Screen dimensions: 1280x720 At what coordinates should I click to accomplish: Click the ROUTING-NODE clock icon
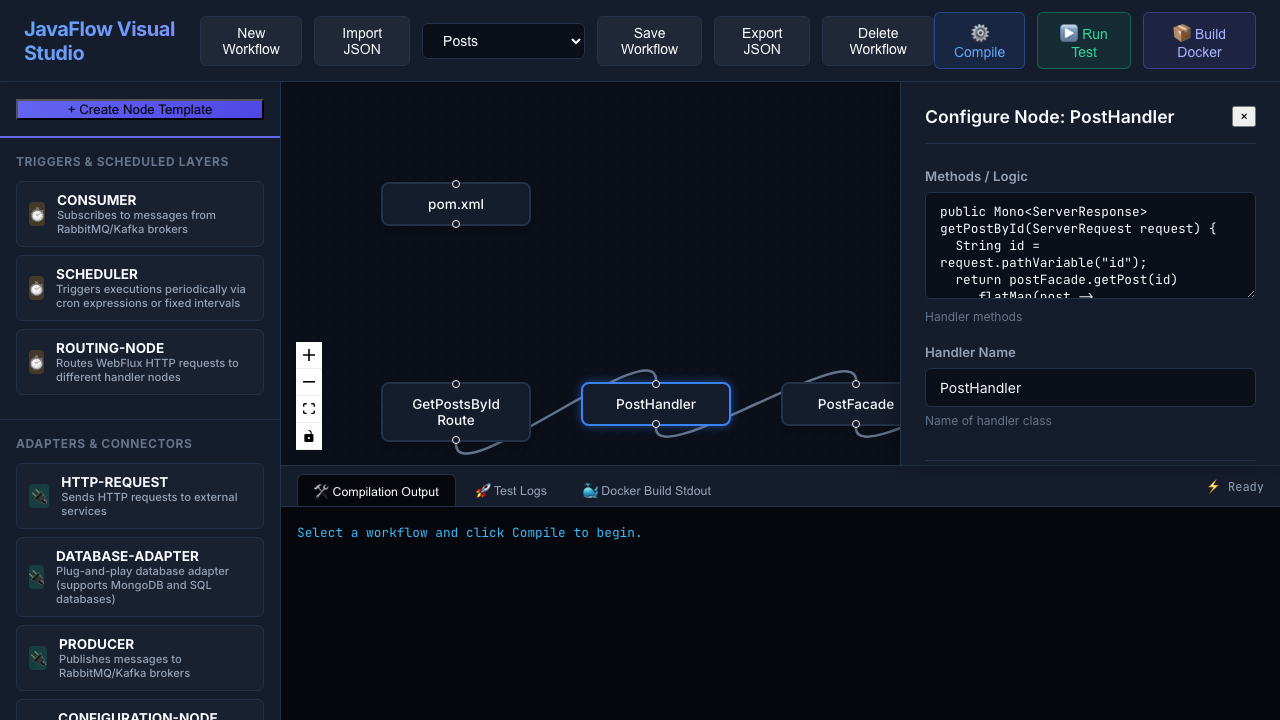37,362
